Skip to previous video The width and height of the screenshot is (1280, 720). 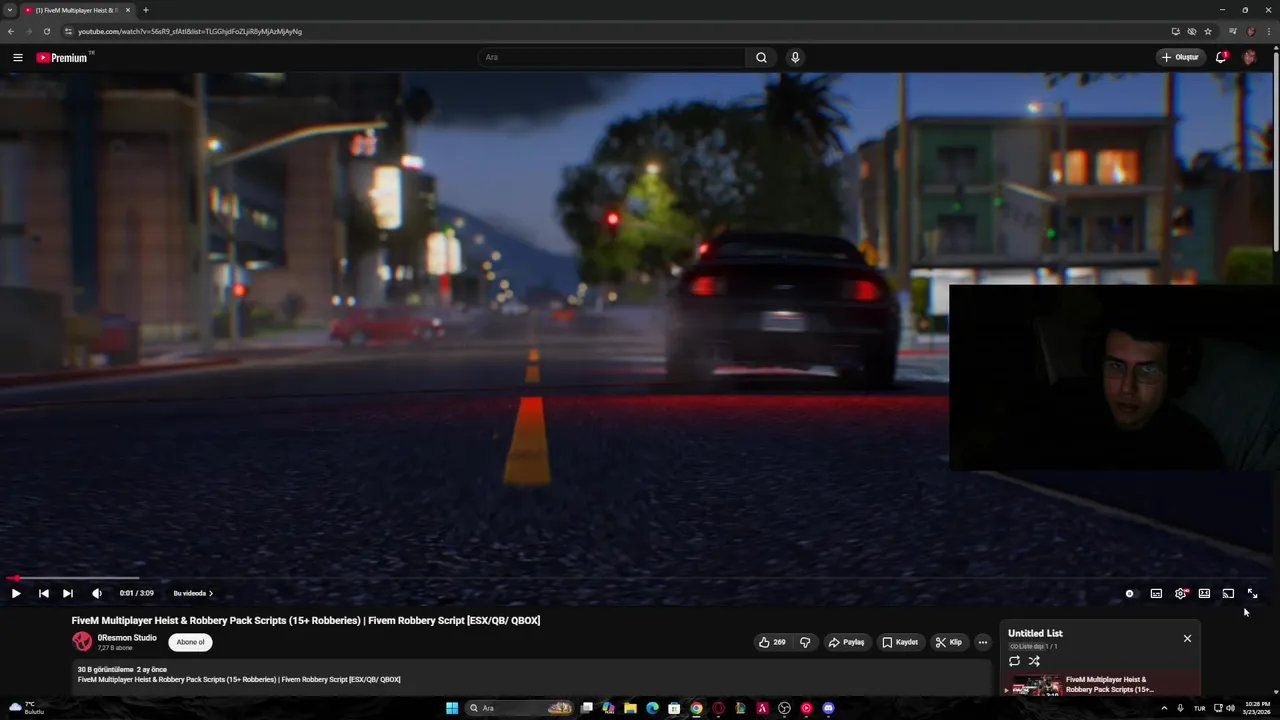[44, 593]
